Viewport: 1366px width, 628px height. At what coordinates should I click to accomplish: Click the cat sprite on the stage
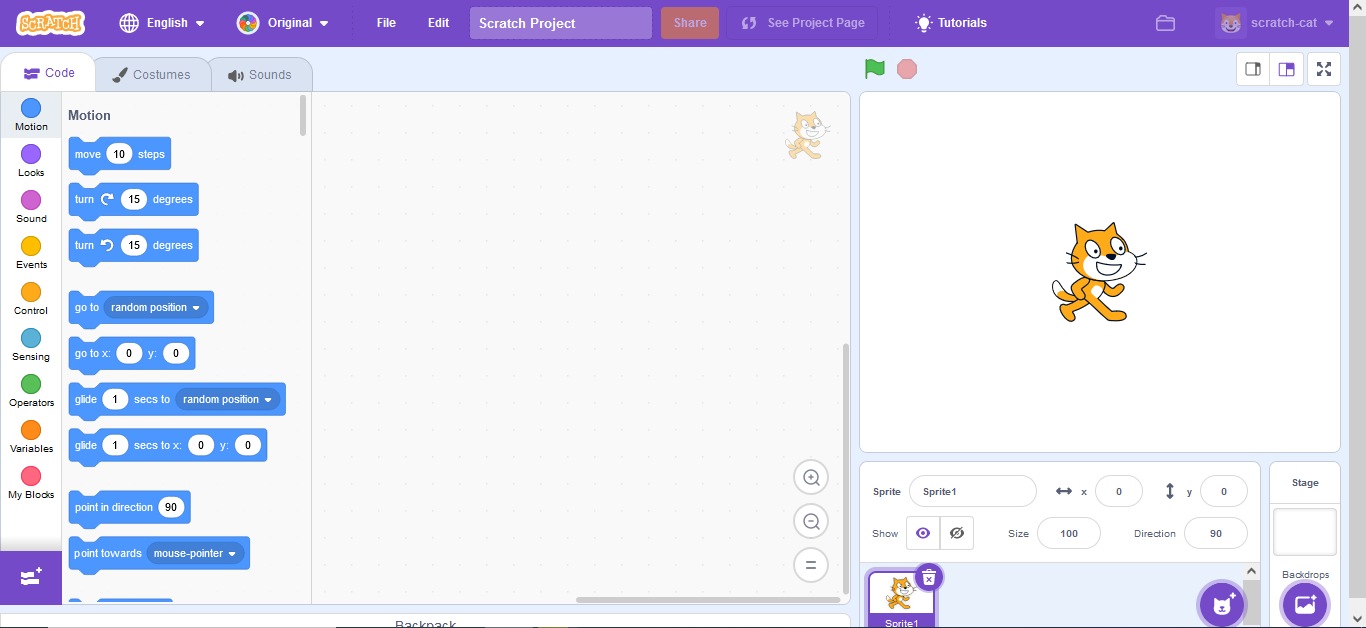click(x=1097, y=272)
